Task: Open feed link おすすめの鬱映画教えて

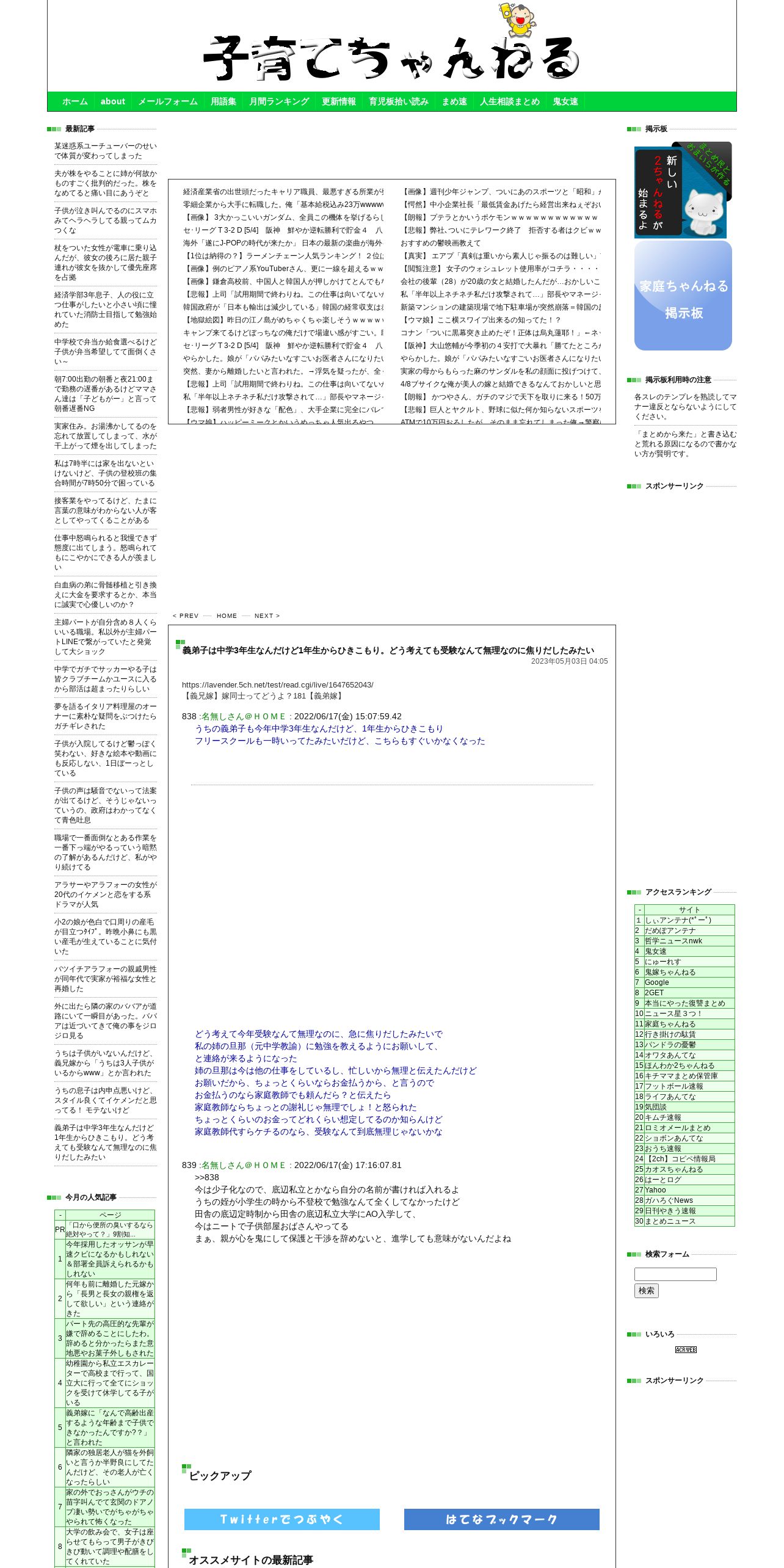Action: tap(441, 243)
